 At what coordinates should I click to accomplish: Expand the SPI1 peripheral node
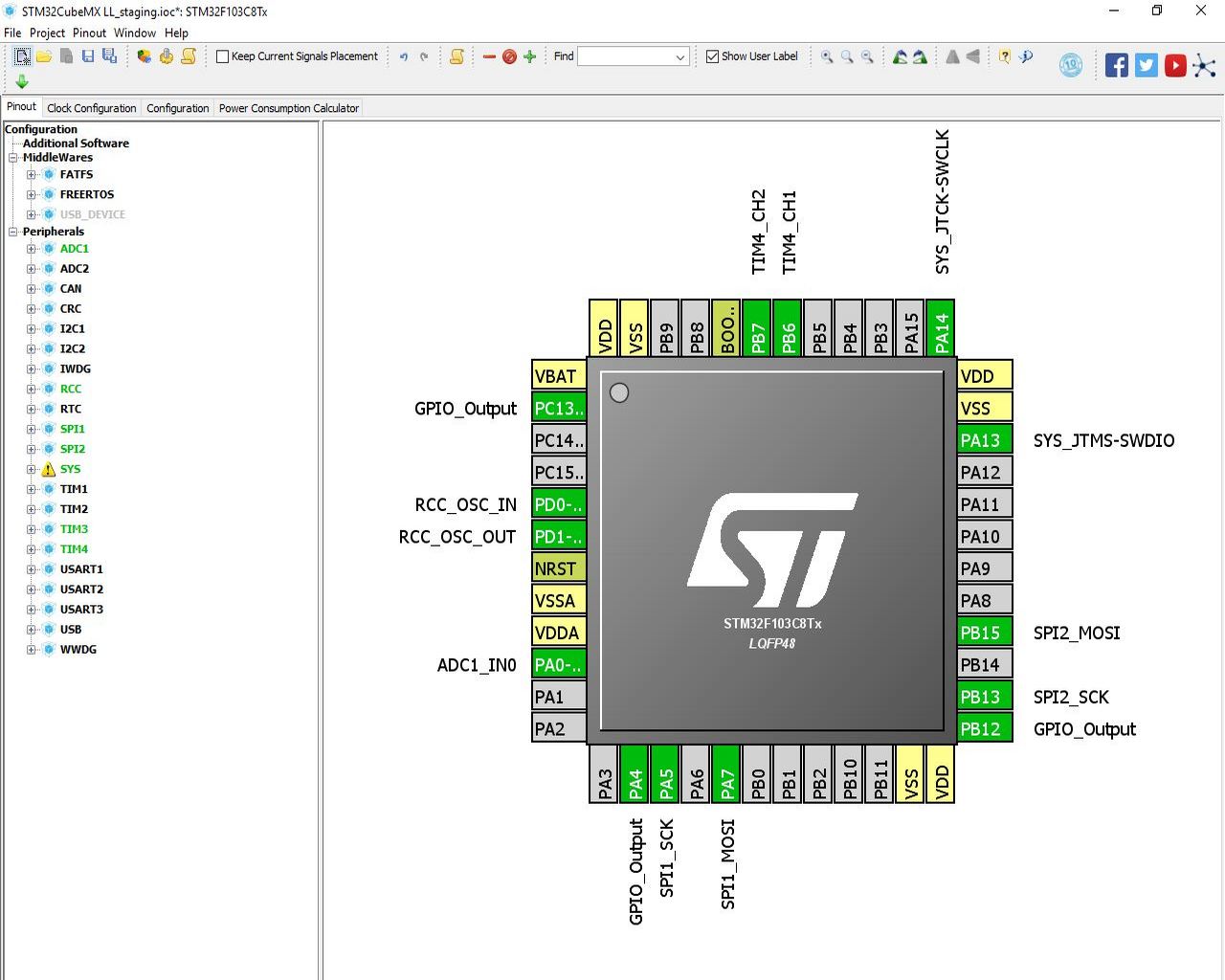pos(31,430)
